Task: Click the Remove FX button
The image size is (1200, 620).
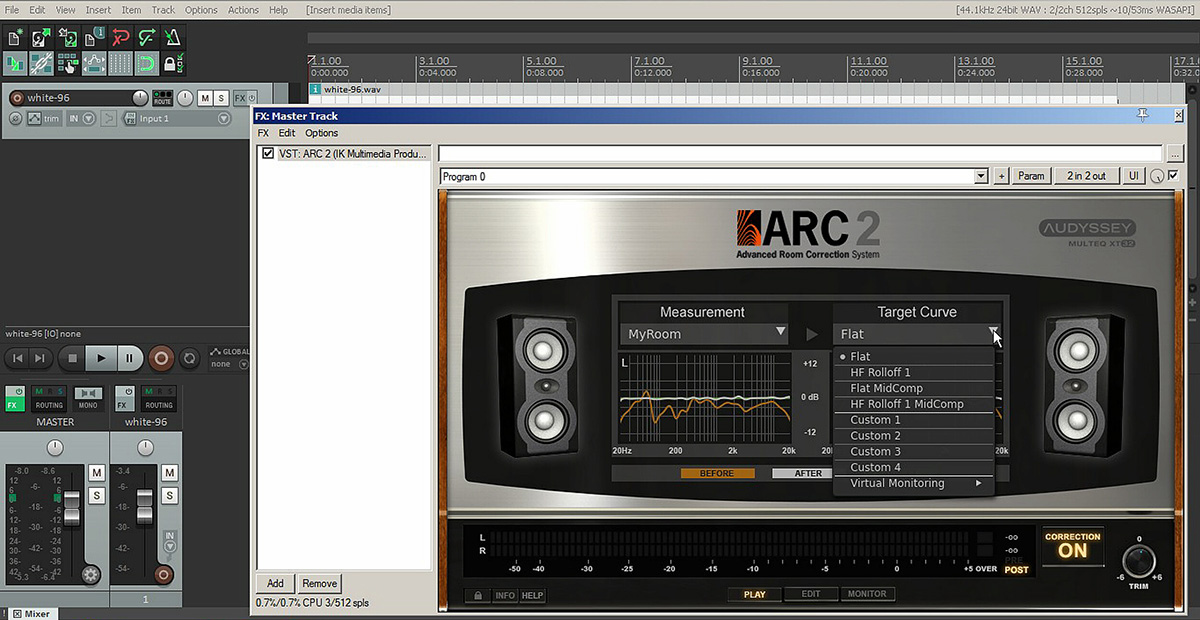Action: pos(319,583)
